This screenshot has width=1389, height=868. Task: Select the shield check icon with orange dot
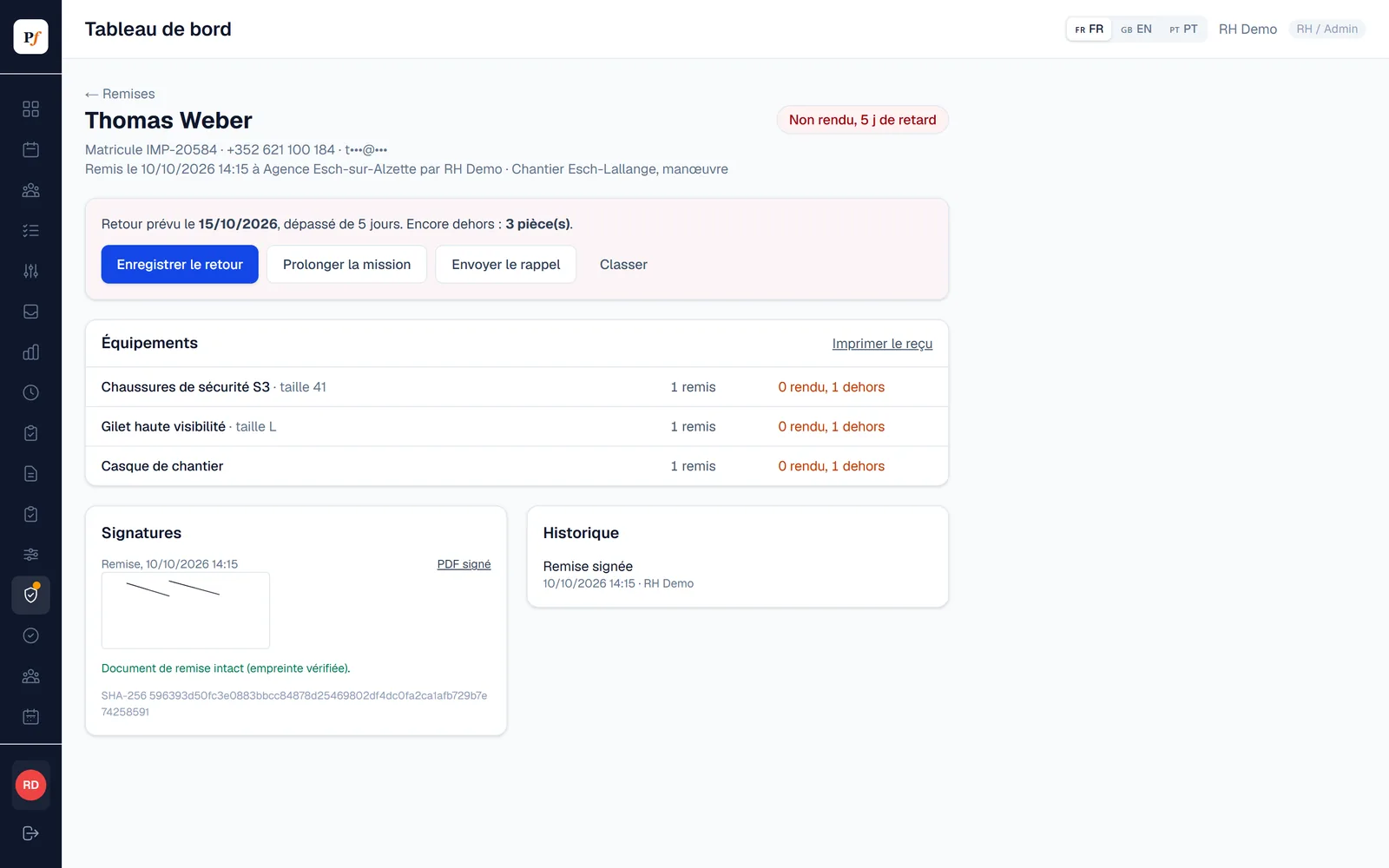(30, 595)
